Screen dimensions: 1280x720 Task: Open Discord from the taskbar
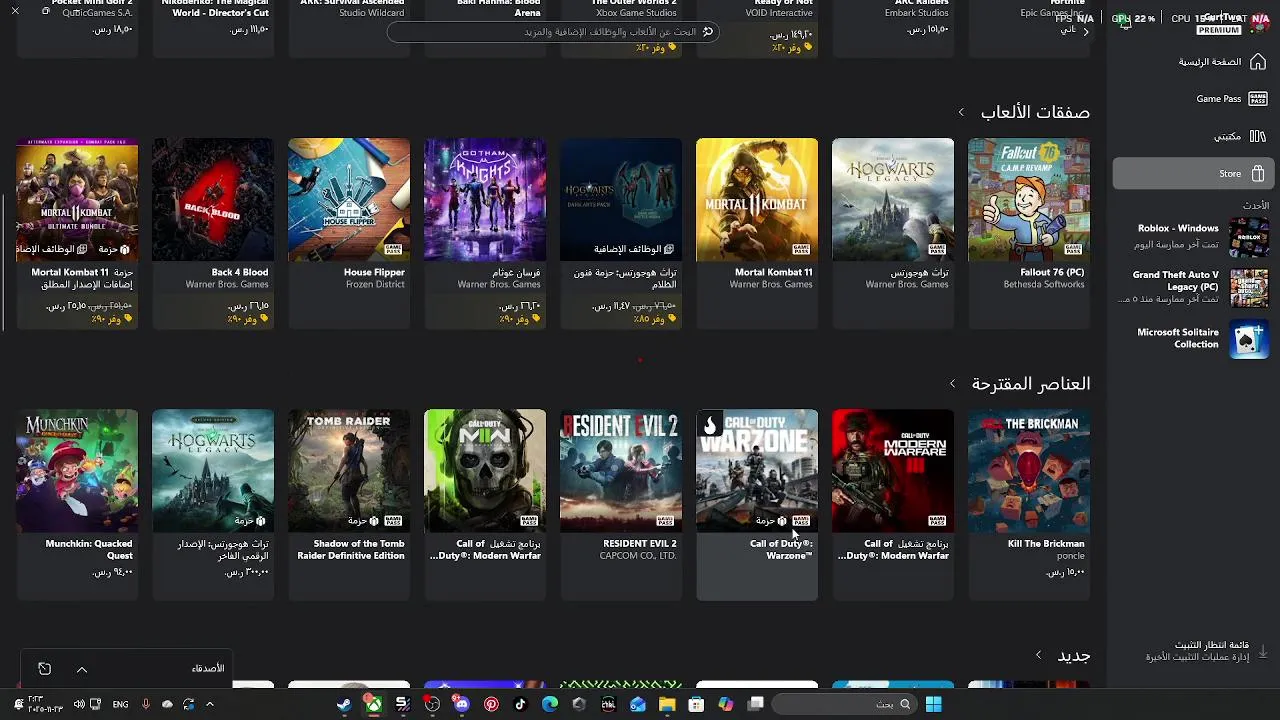click(x=461, y=705)
